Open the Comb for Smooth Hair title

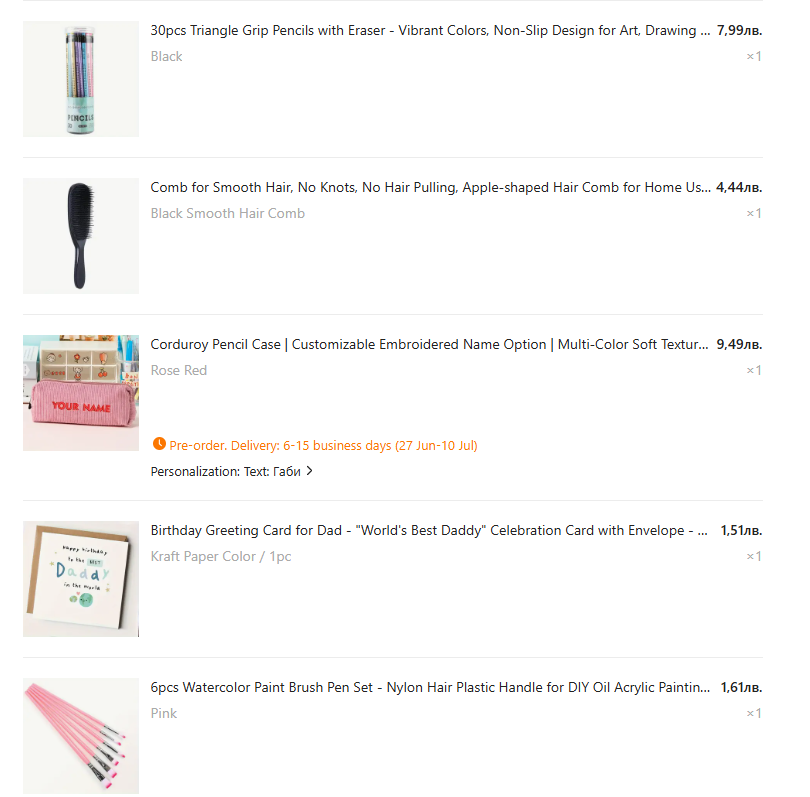coord(430,187)
